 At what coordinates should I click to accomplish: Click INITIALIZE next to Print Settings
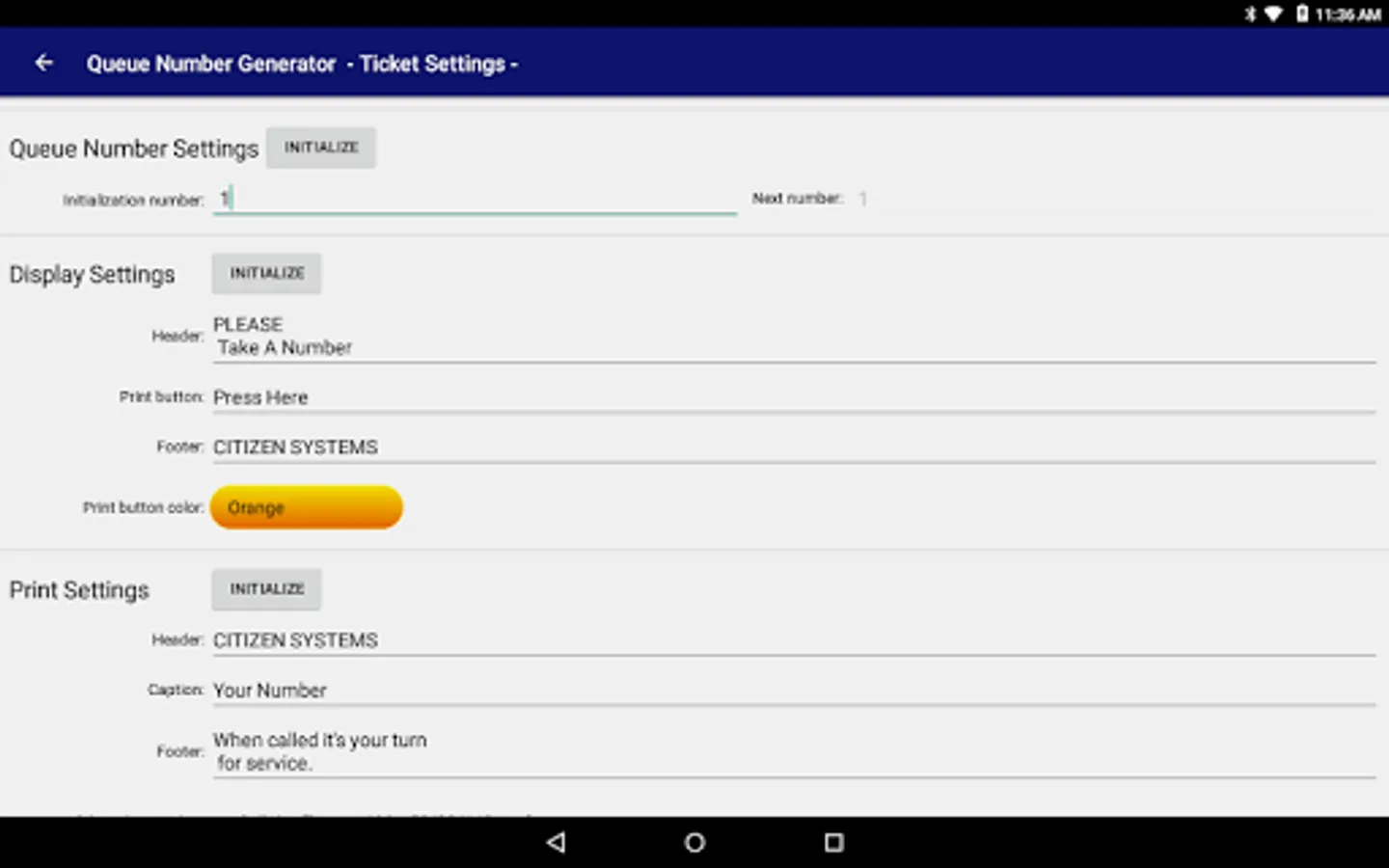click(267, 589)
